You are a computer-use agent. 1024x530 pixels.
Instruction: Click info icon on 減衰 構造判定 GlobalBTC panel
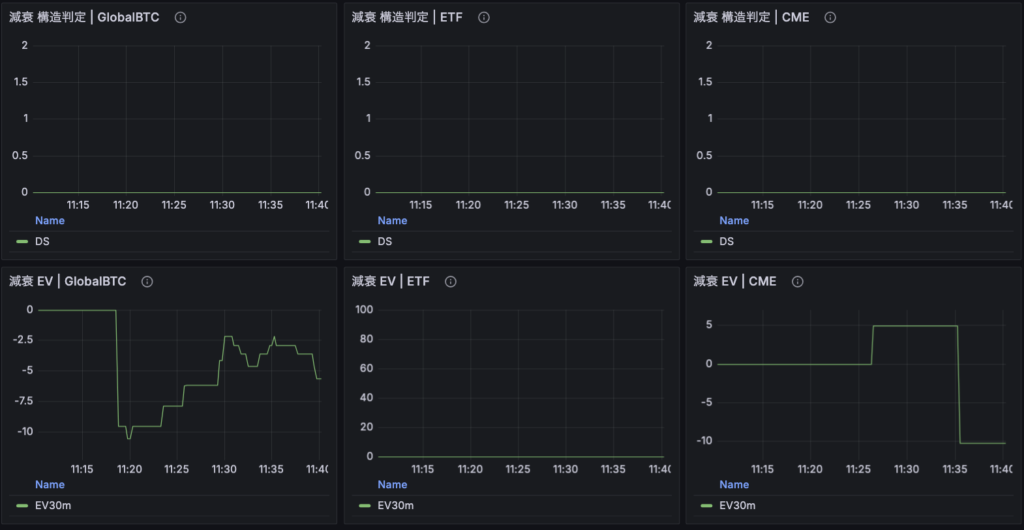180,18
